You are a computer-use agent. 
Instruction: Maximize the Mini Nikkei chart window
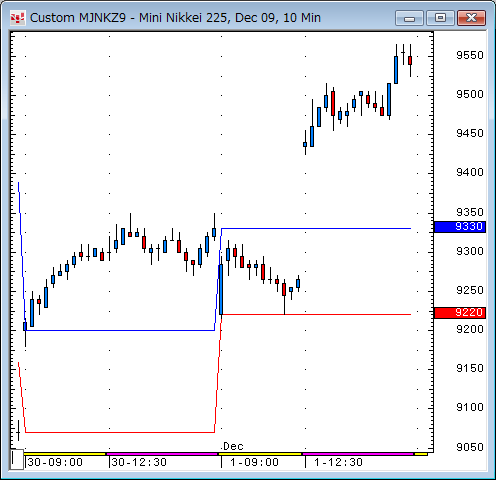[440, 18]
